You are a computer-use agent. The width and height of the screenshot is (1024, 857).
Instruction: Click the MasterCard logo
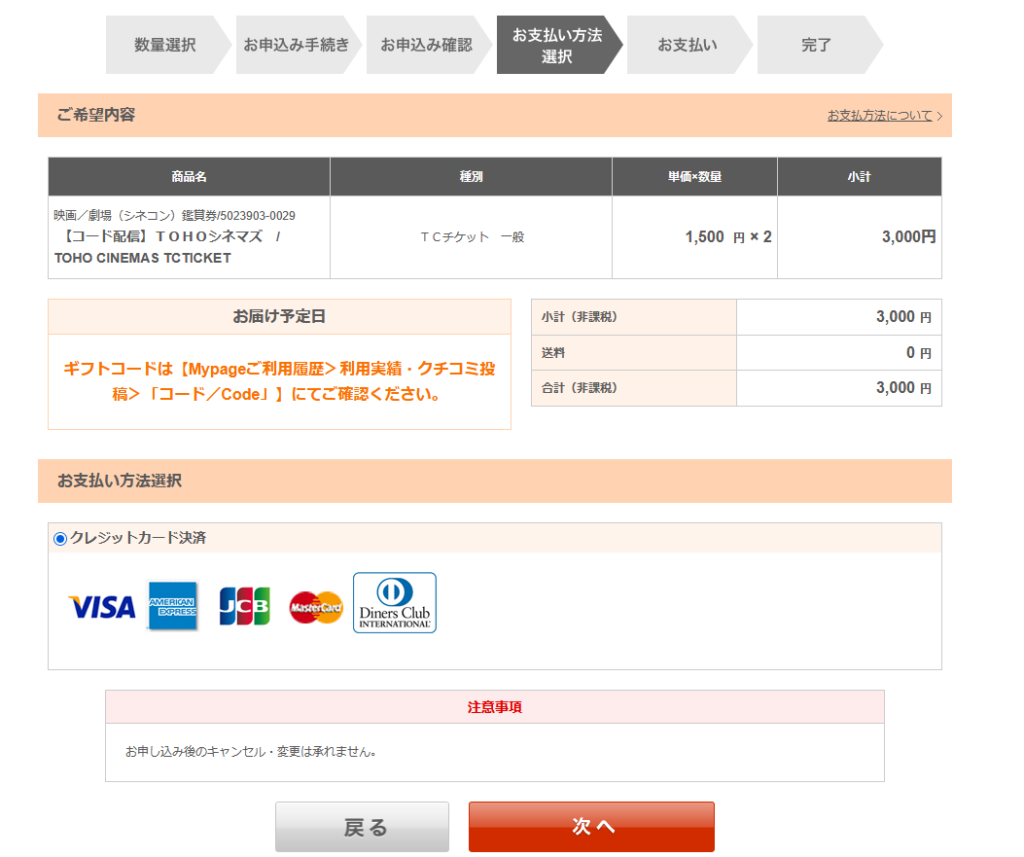click(x=316, y=606)
